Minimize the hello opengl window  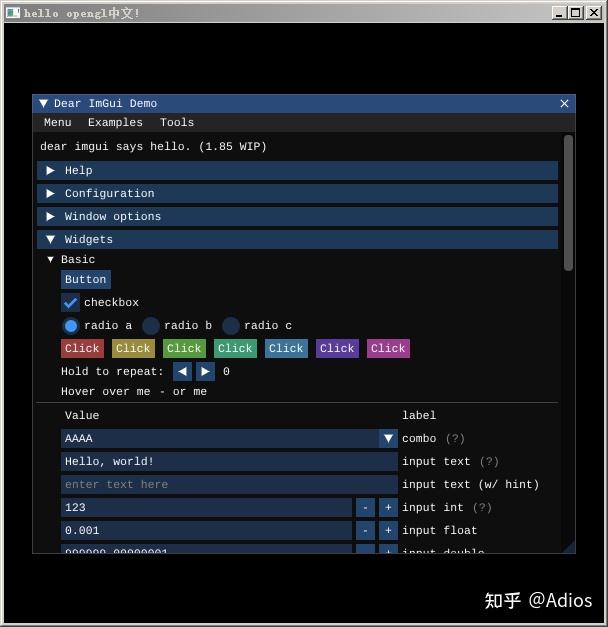(x=559, y=13)
